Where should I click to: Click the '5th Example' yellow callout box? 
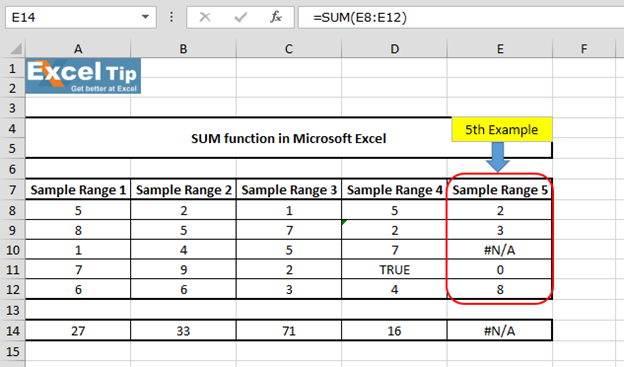[x=502, y=130]
